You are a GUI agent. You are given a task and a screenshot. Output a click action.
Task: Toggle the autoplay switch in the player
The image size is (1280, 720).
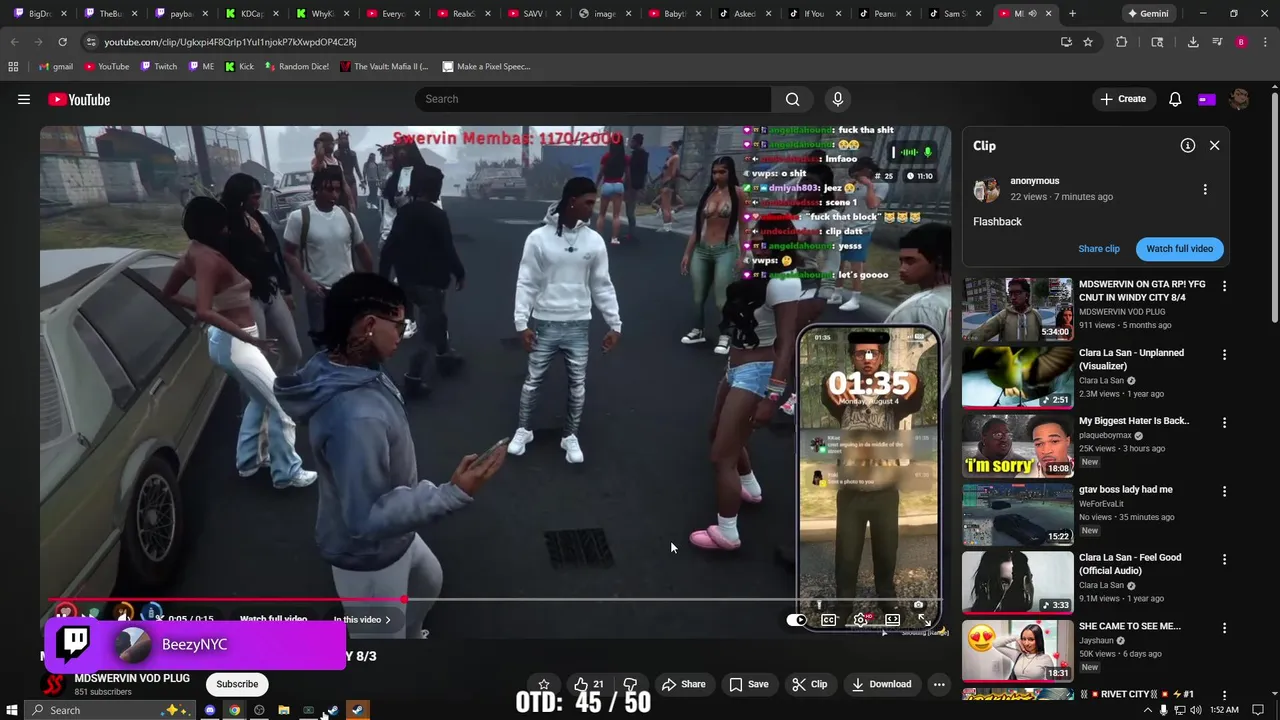pos(796,620)
